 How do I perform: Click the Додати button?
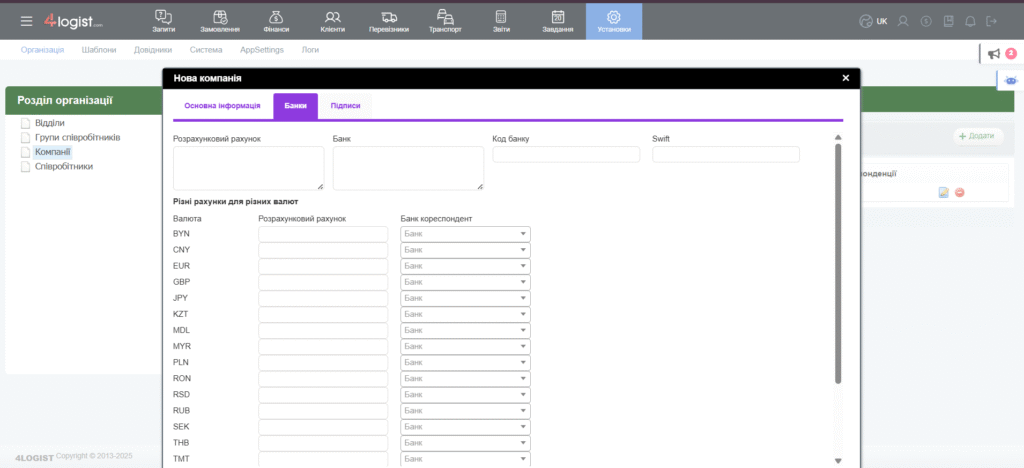(977, 136)
